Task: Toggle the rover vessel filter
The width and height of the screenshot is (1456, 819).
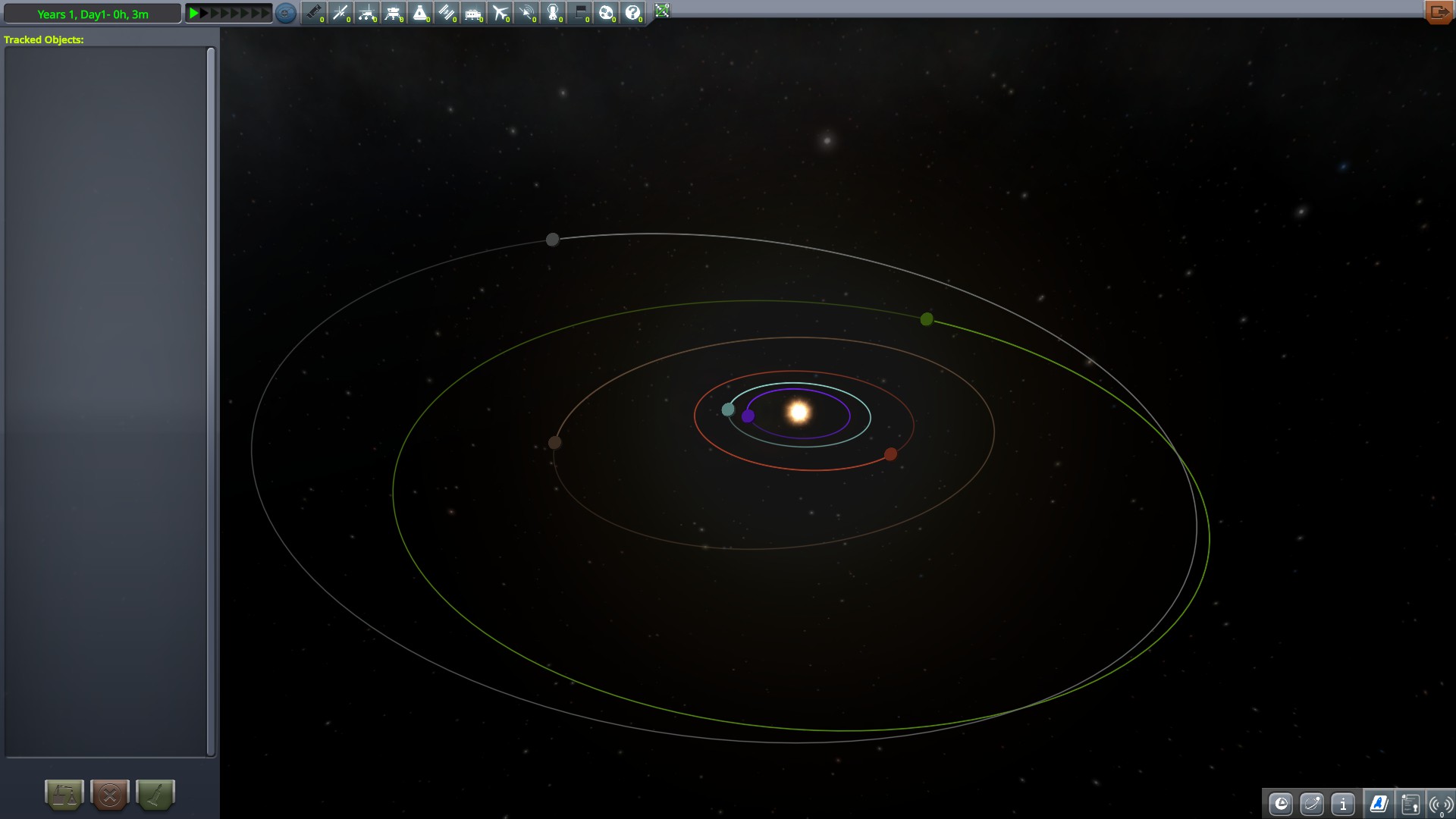Action: [x=367, y=13]
